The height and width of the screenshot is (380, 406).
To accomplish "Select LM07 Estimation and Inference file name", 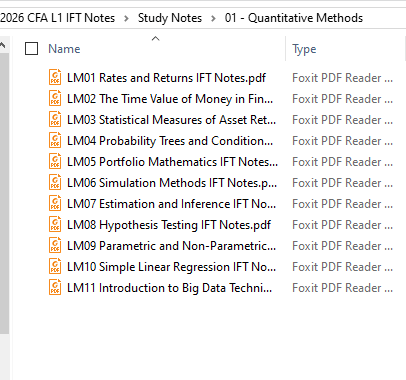I will point(172,204).
